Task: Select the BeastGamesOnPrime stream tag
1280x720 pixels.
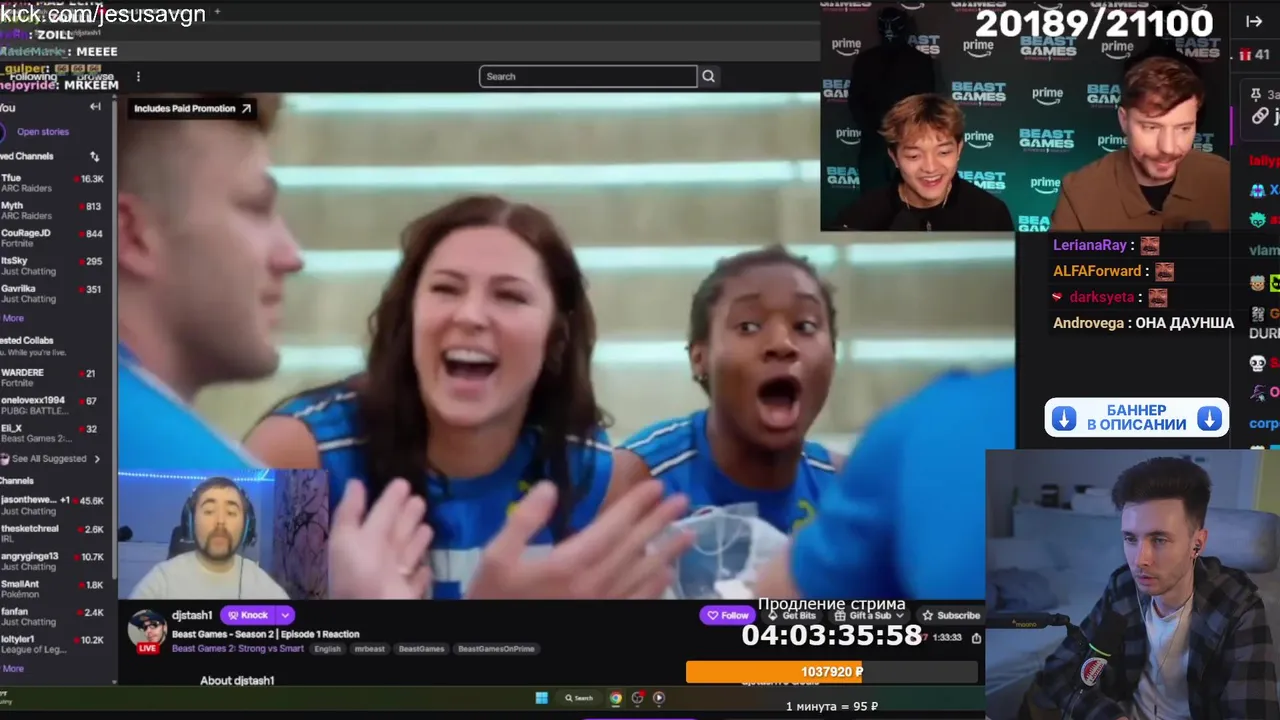Action: click(x=497, y=649)
